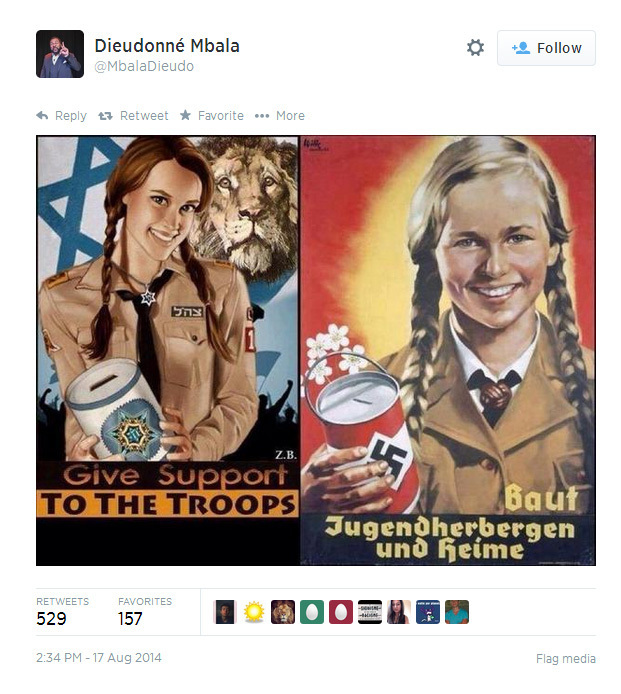Open the red egg avatar profile
The width and height of the screenshot is (621, 694).
341,612
